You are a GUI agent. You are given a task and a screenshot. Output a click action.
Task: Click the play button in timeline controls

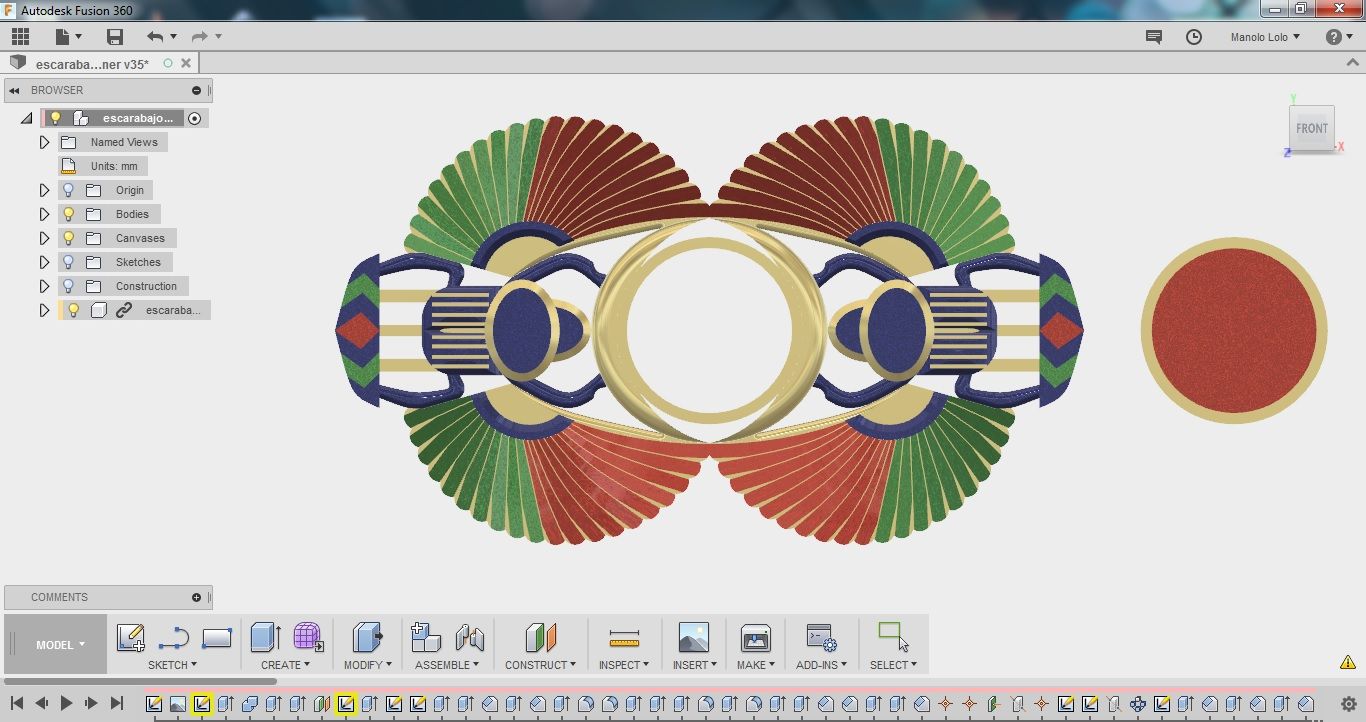(66, 703)
